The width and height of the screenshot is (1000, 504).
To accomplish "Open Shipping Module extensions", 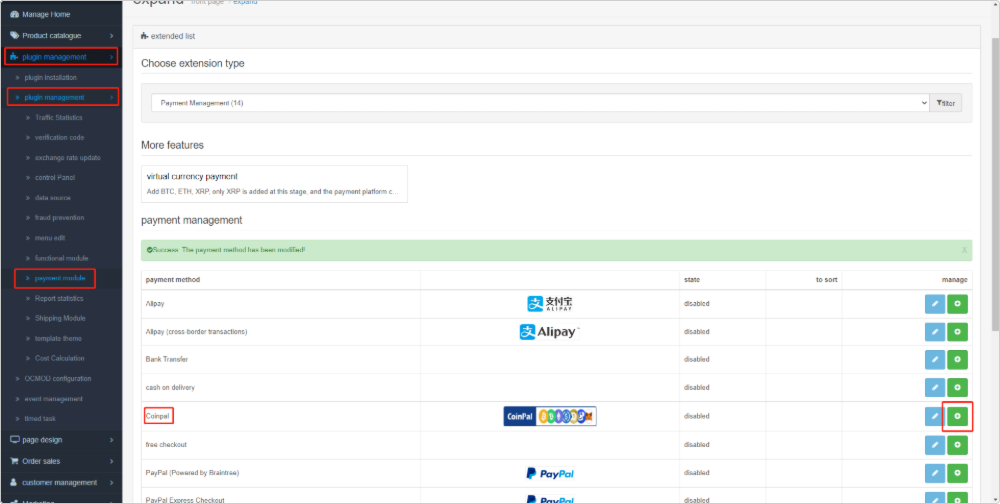I will (x=60, y=318).
